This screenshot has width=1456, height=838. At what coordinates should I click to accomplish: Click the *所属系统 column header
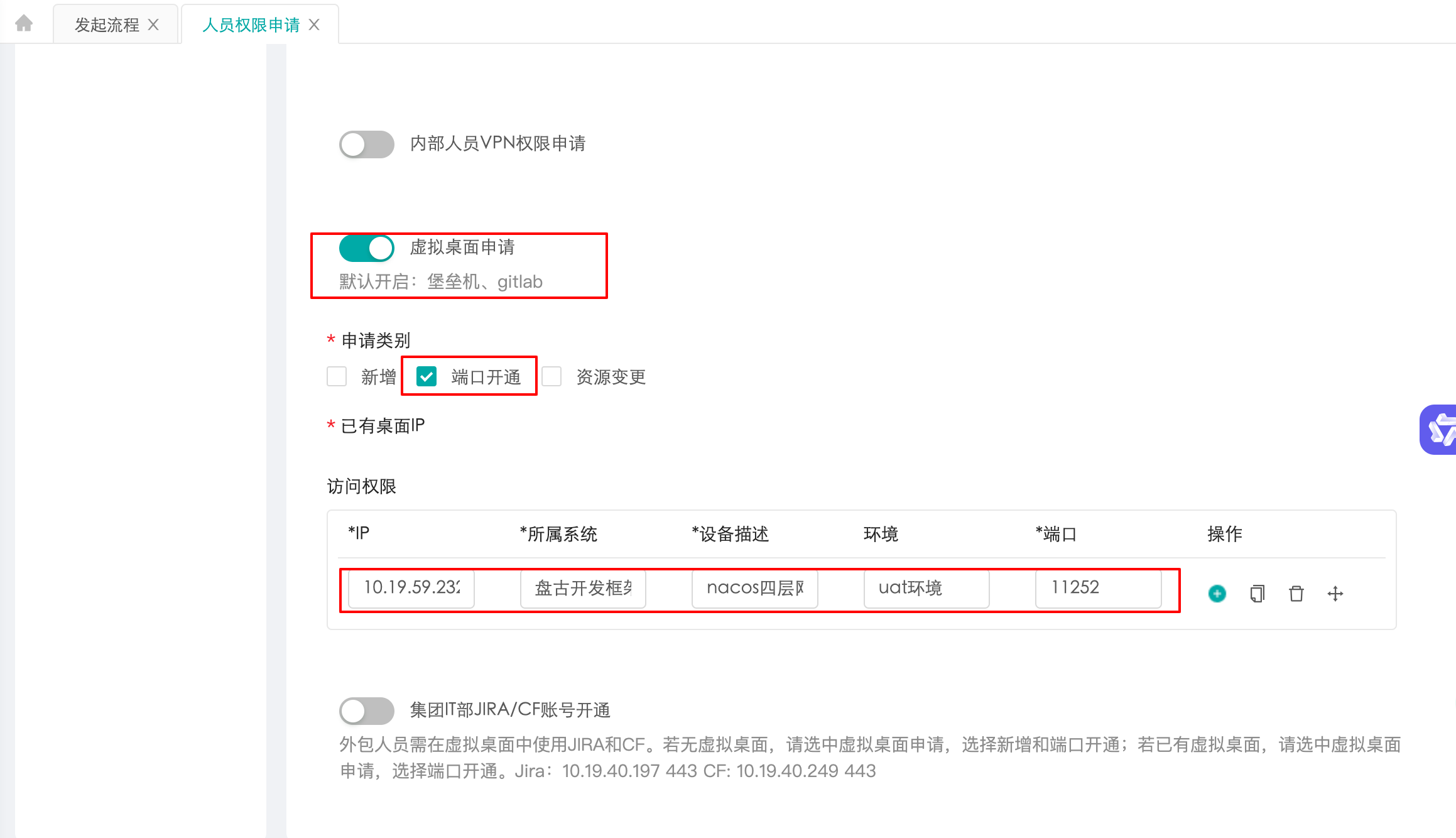click(x=558, y=534)
